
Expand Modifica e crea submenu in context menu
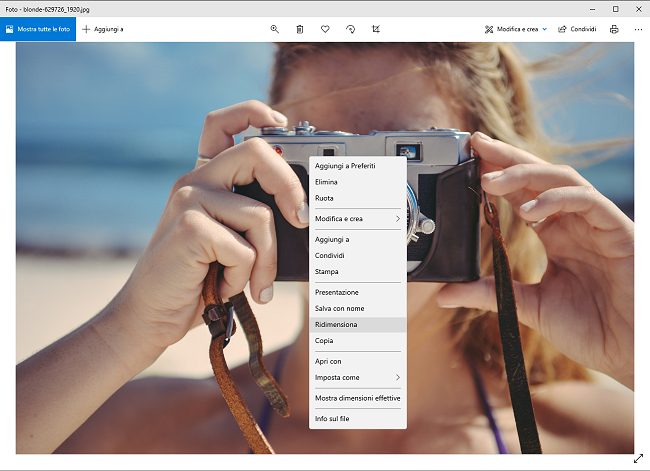(x=357, y=218)
